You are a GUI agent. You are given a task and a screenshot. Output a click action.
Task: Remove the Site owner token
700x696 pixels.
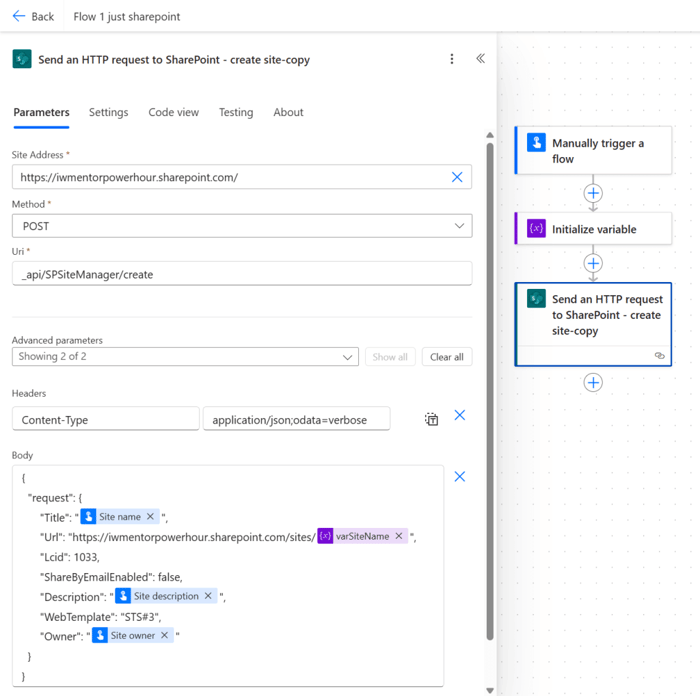tap(165, 635)
